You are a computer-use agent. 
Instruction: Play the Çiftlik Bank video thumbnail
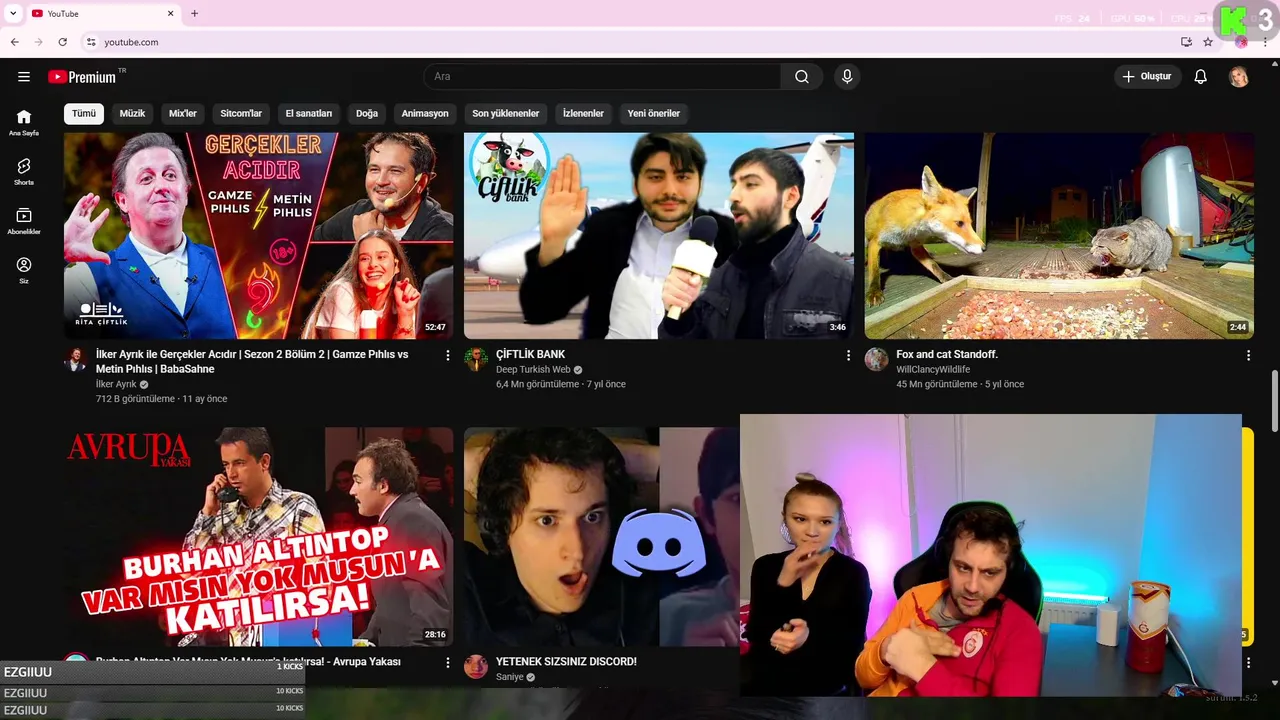click(x=659, y=236)
